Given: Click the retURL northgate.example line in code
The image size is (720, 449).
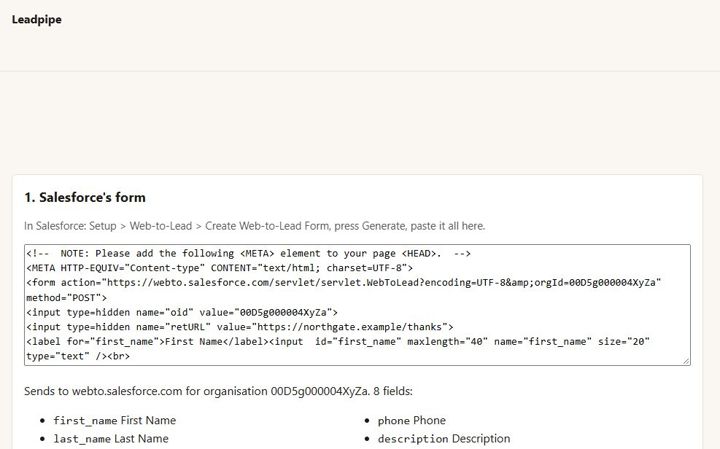Looking at the screenshot, I should (240, 327).
